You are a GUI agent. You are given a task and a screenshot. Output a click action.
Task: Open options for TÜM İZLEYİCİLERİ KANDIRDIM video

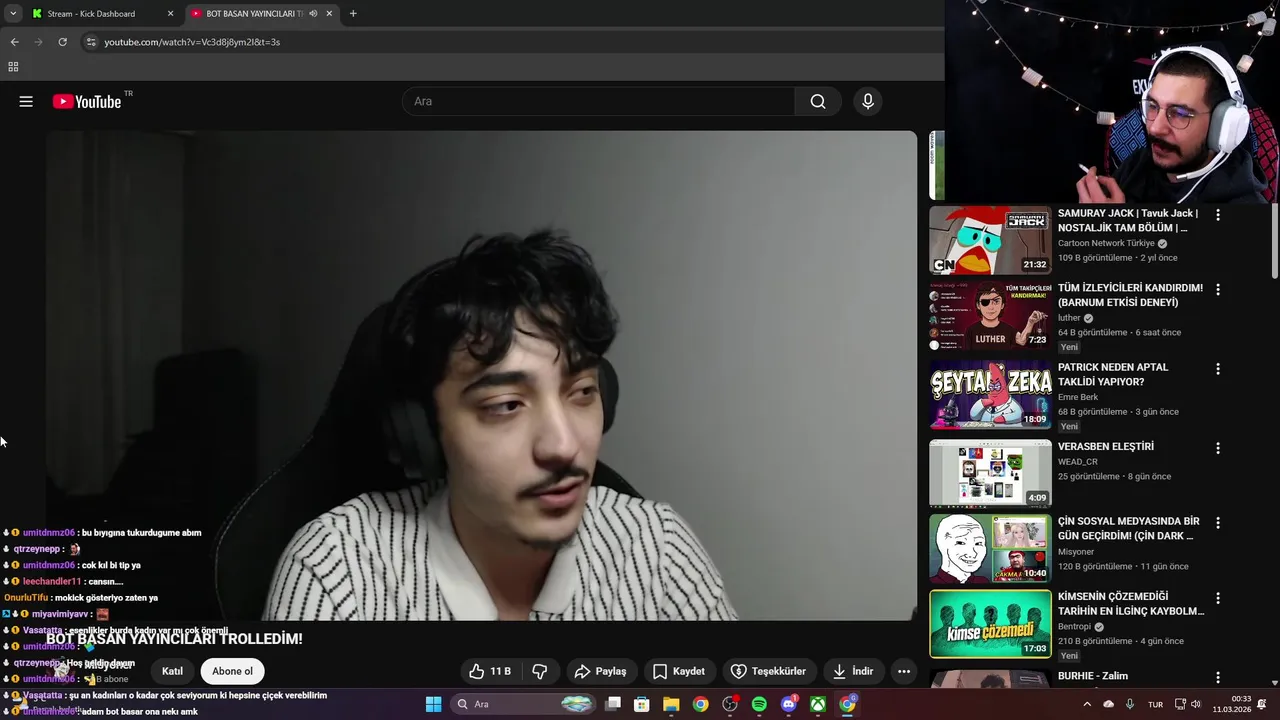[x=1217, y=289]
